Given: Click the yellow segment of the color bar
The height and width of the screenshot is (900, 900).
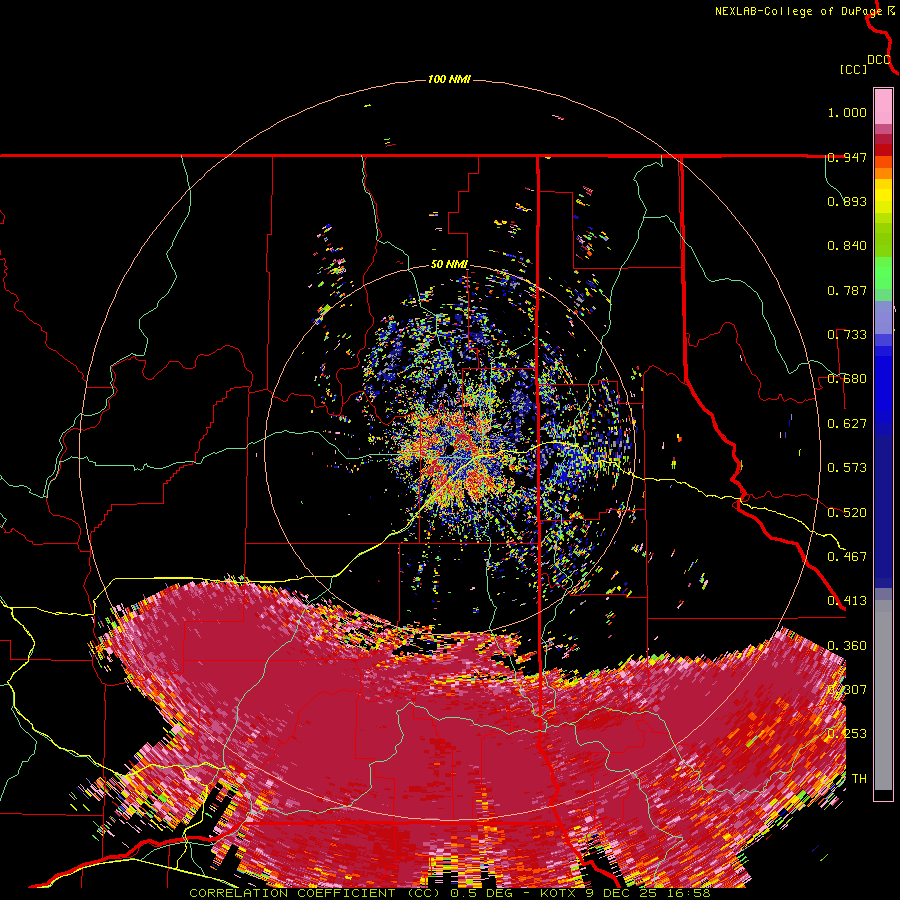Looking at the screenshot, I should pyautogui.click(x=883, y=197).
